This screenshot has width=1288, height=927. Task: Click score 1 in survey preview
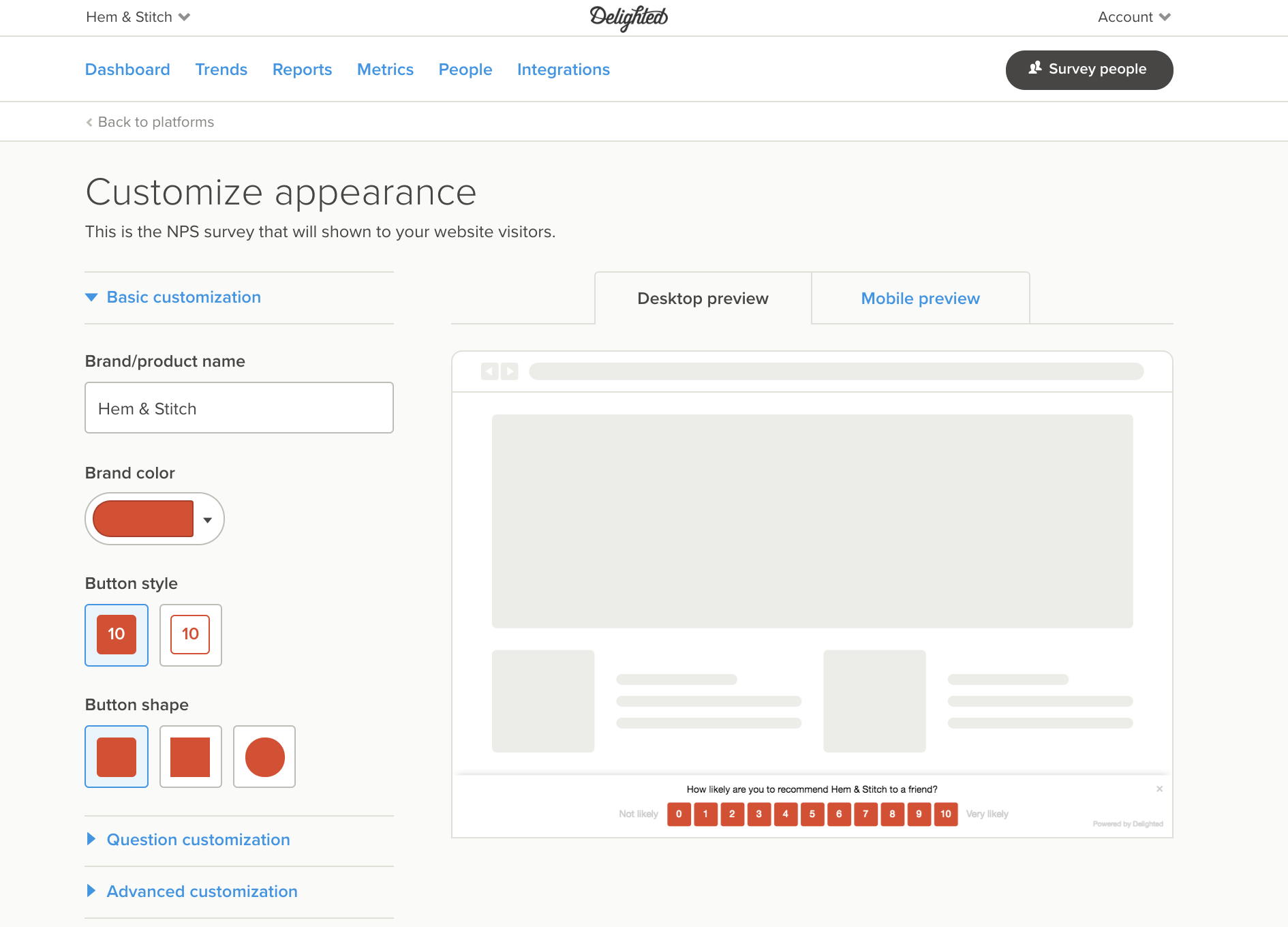(x=705, y=814)
